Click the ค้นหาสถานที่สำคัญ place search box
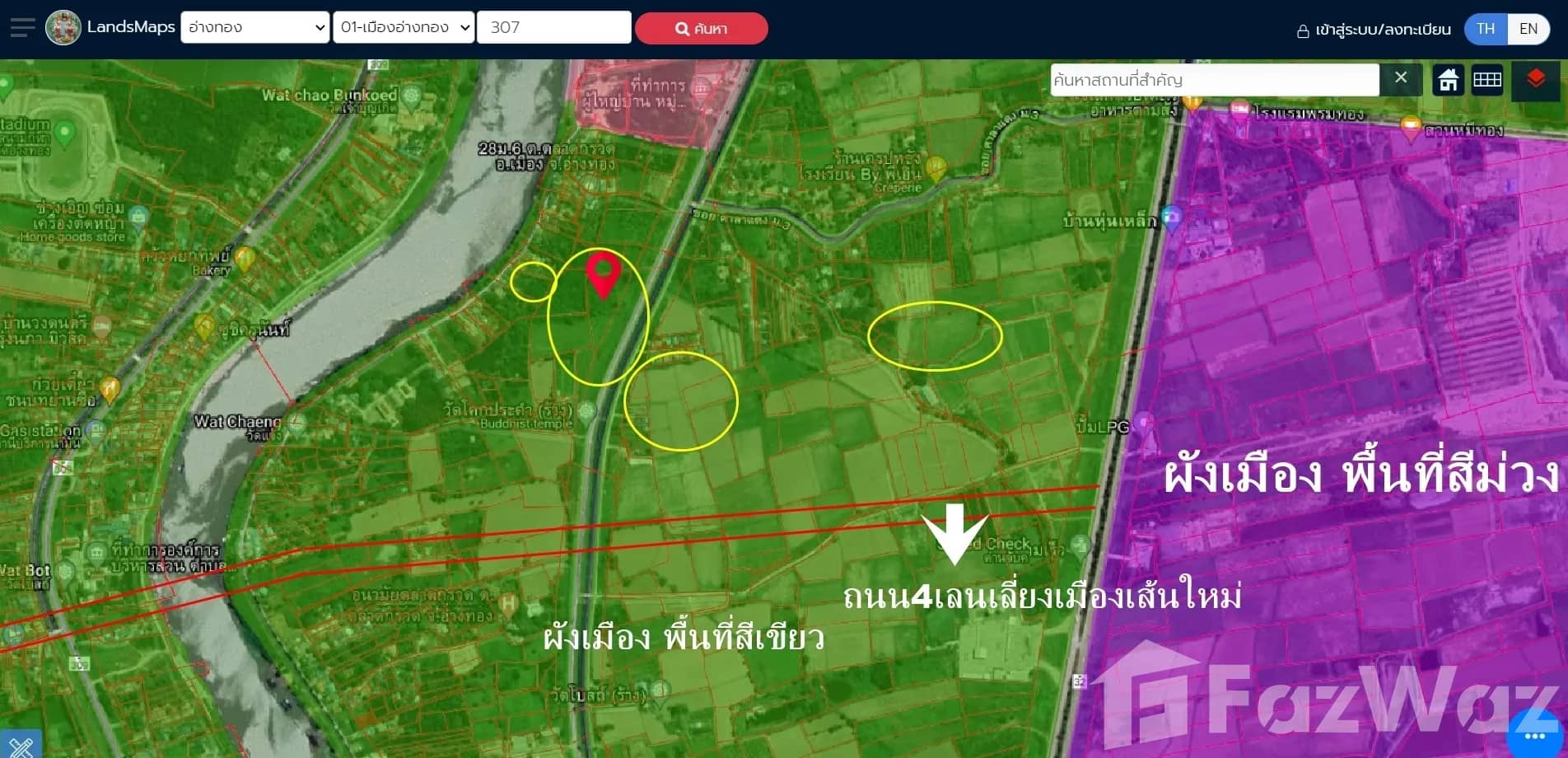Viewport: 1568px width, 758px height. pos(1214,80)
